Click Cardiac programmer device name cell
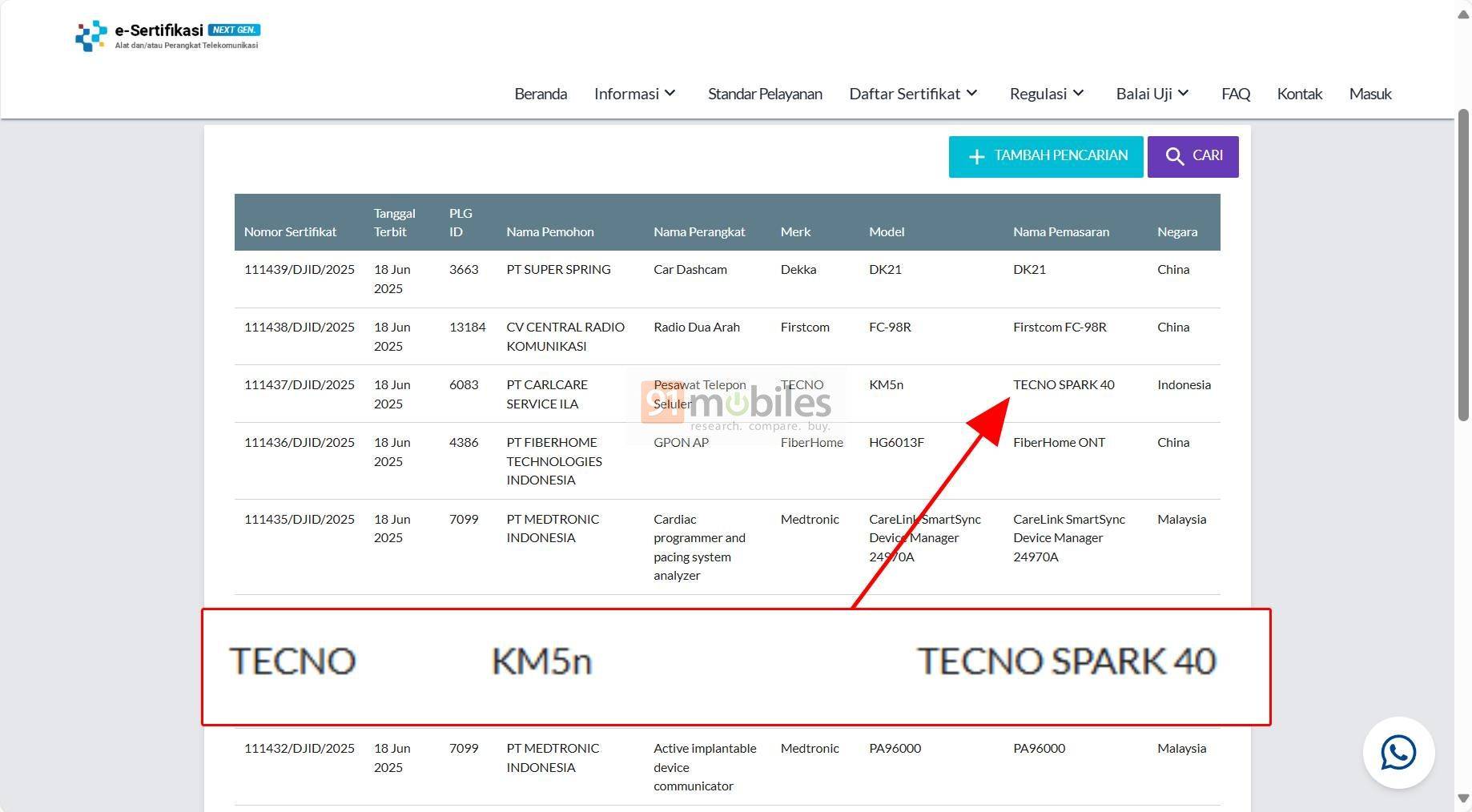The image size is (1472, 812). pos(699,548)
